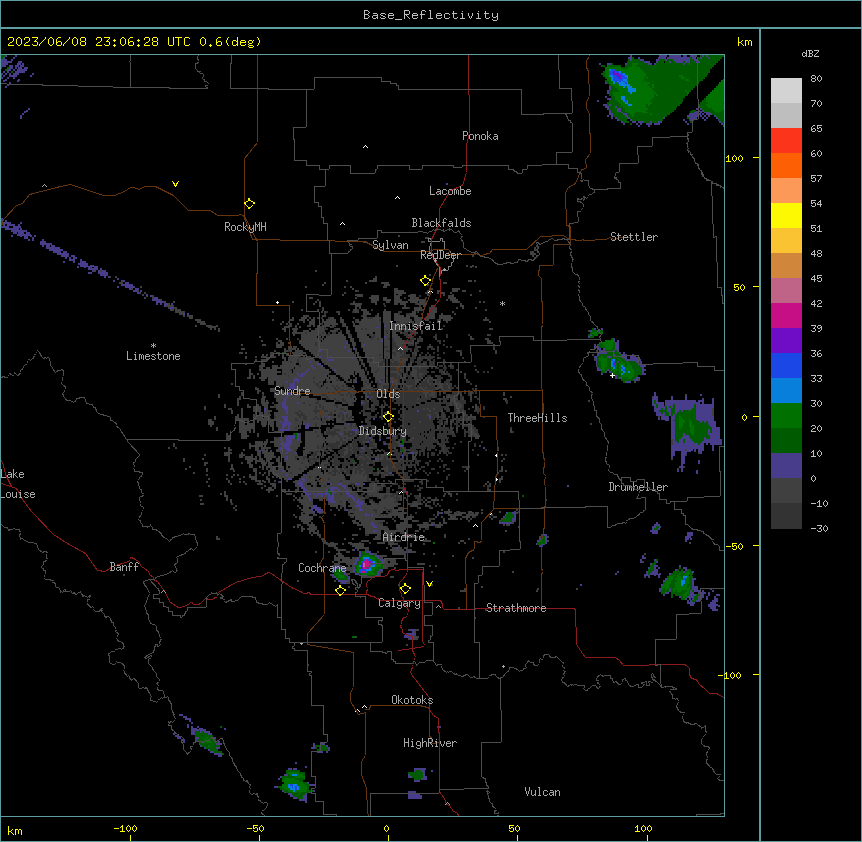Click the Vulcan label
Viewport: 862px width, 842px height.
click(x=543, y=792)
